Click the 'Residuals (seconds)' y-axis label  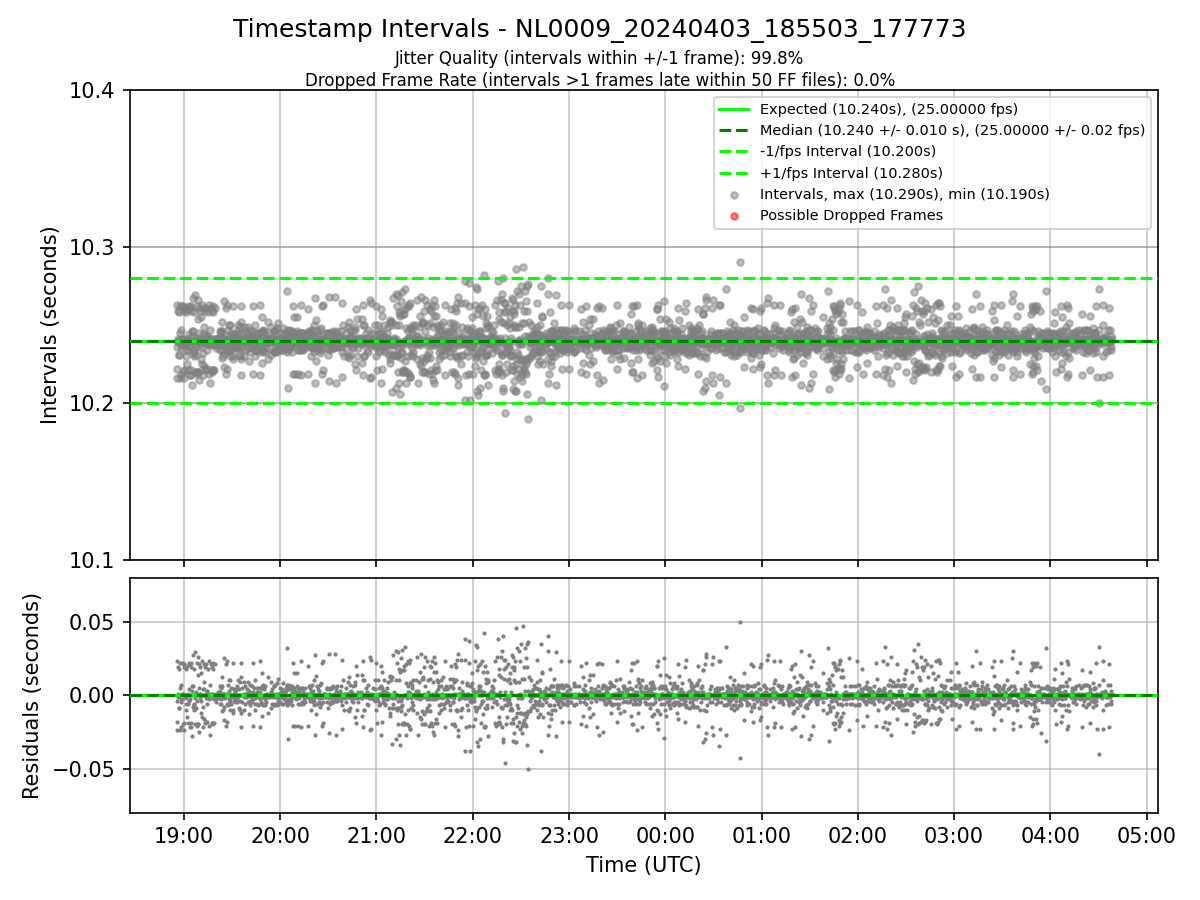click(x=31, y=696)
